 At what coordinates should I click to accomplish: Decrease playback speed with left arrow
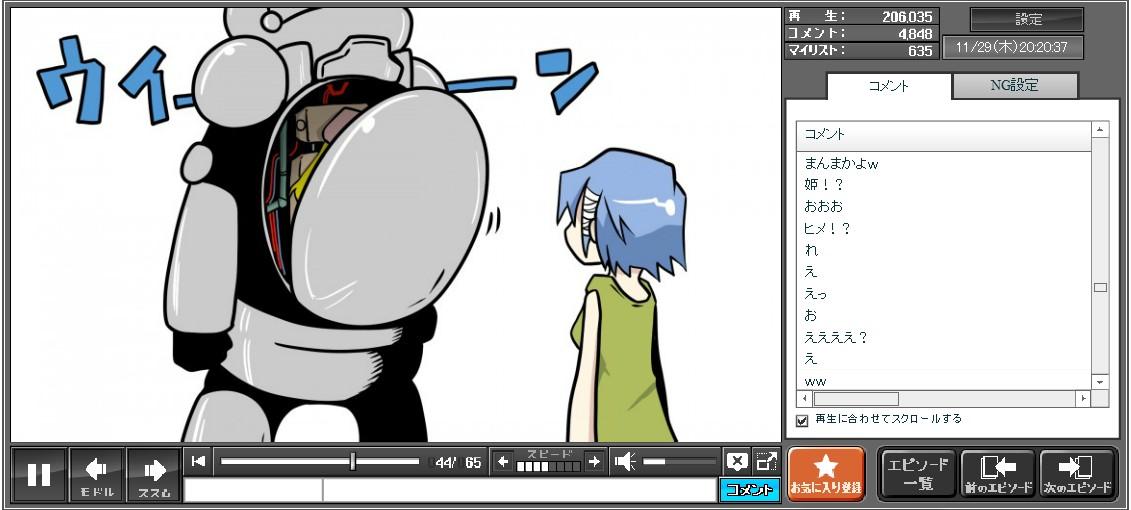(x=503, y=461)
